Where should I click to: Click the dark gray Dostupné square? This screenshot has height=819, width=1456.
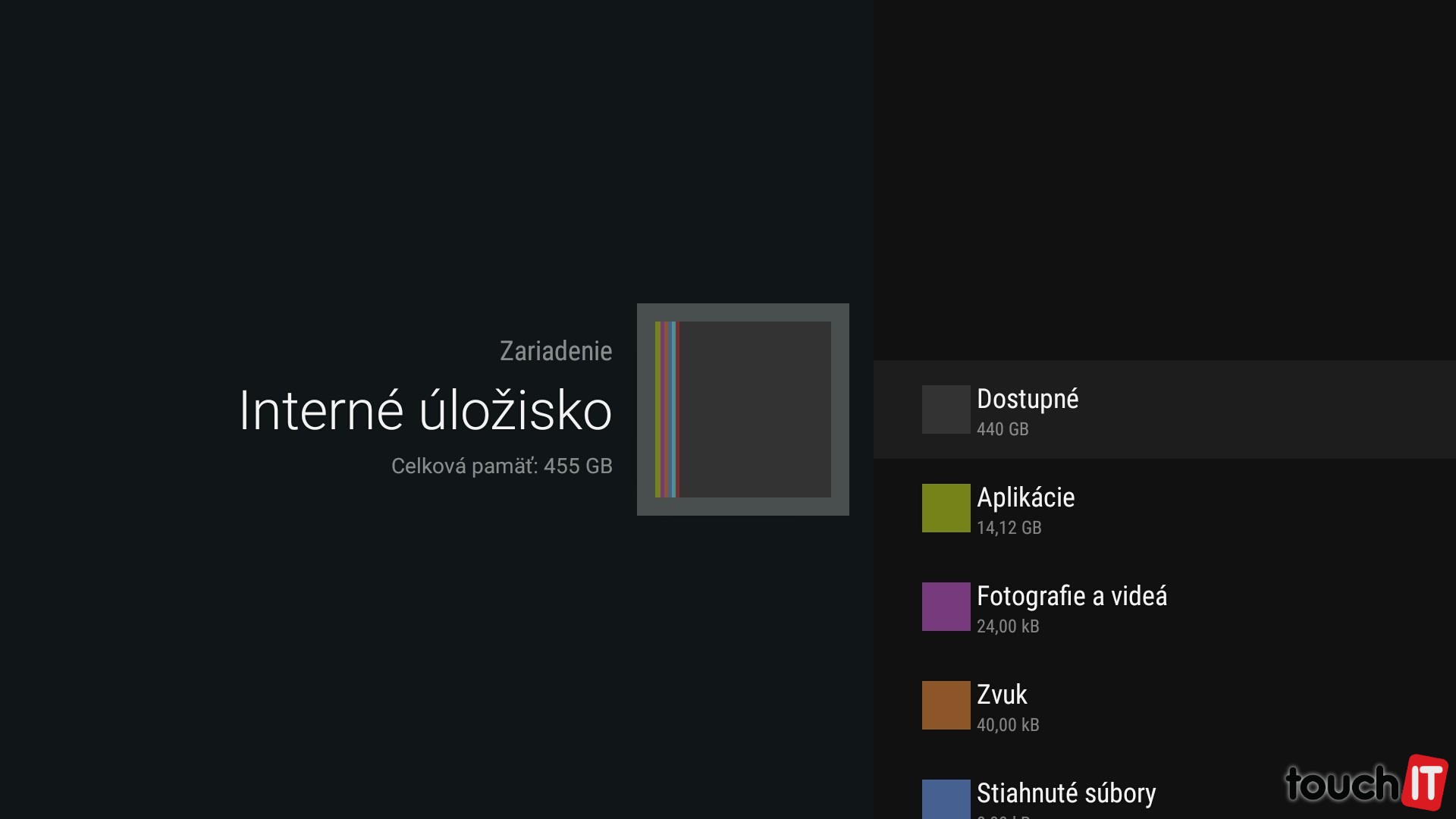click(x=946, y=409)
